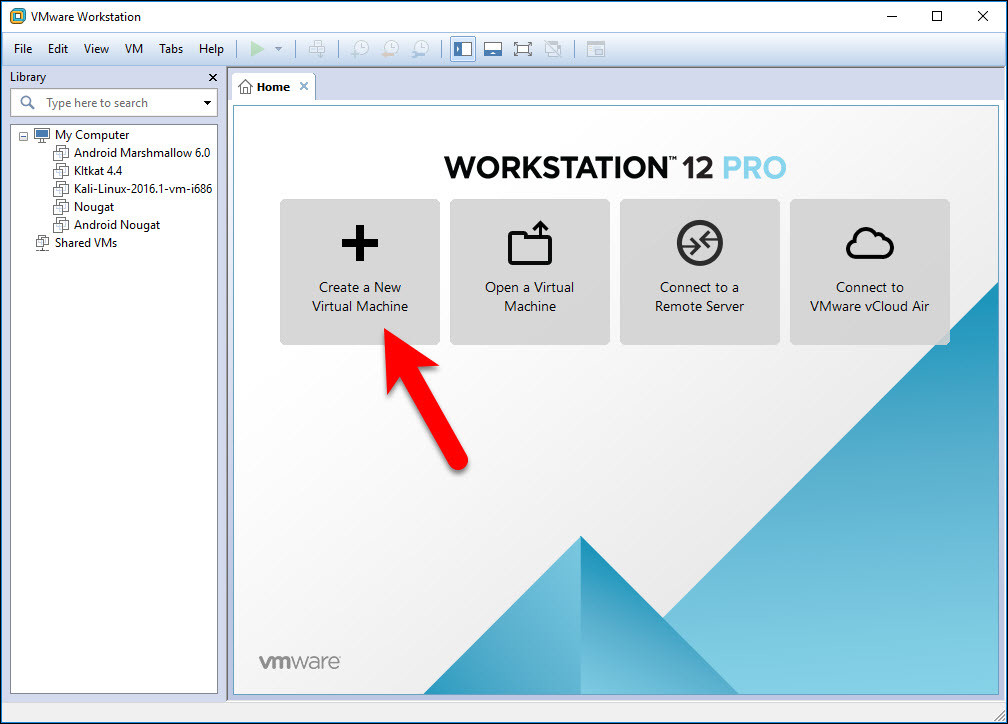Click the console view toolbar icon

[596, 49]
